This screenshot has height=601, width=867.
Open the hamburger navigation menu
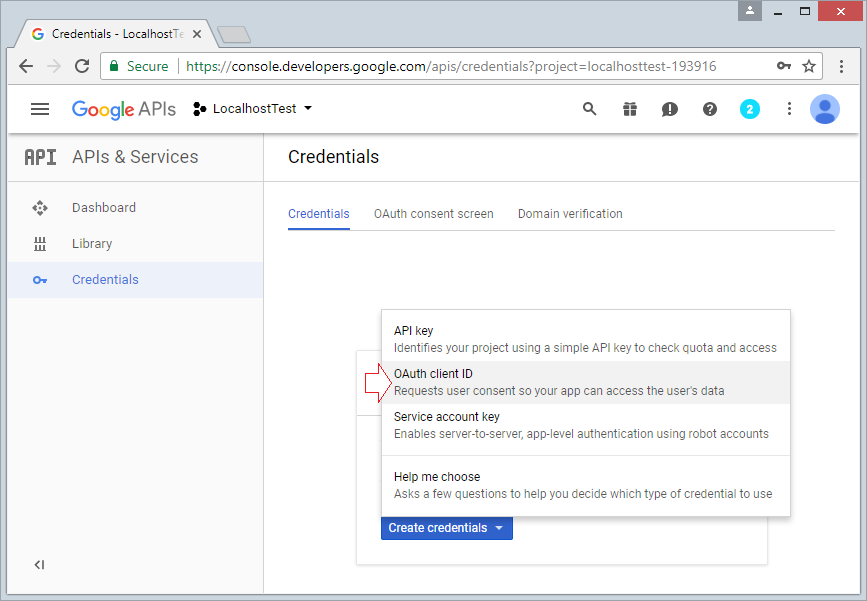click(x=40, y=109)
